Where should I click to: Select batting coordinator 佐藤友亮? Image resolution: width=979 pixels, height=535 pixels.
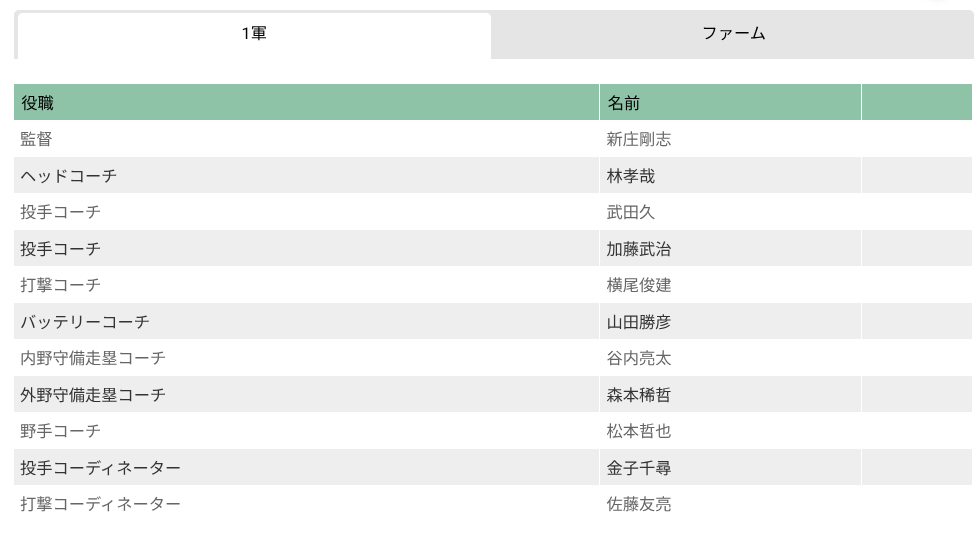639,504
